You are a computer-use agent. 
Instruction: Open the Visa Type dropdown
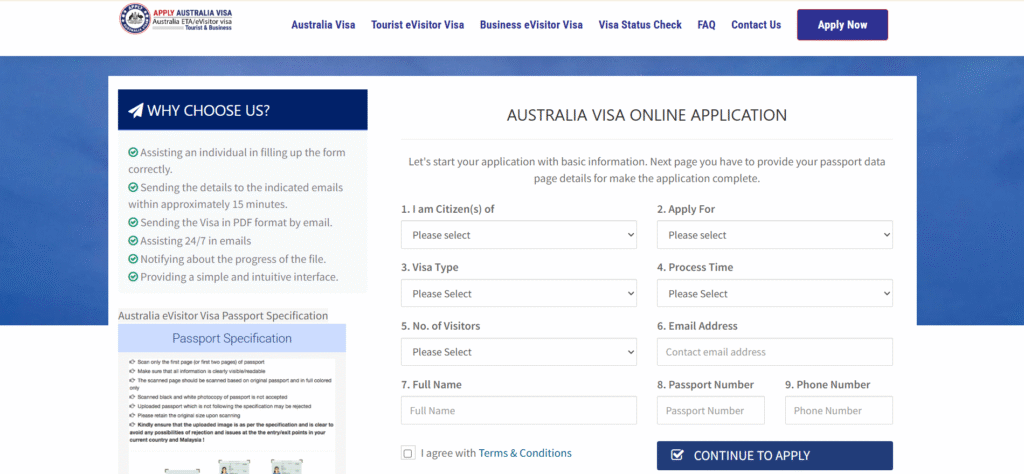[519, 294]
